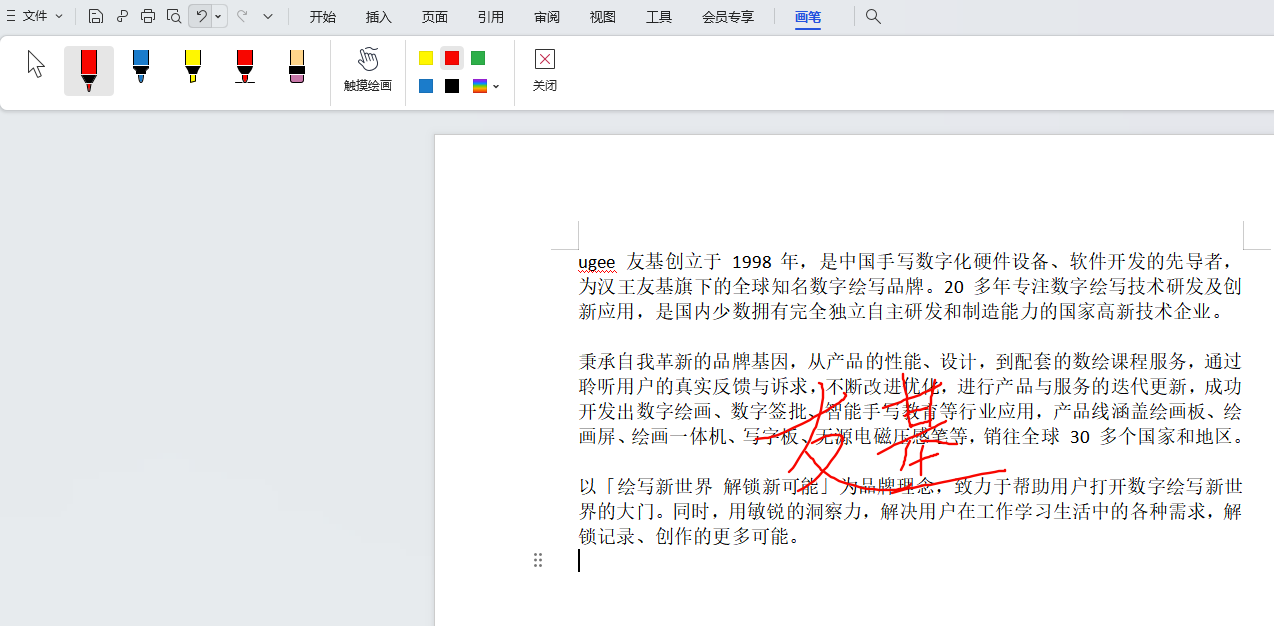This screenshot has width=1274, height=626.
Task: Click the hamburger menu icon
Action: 11,16
